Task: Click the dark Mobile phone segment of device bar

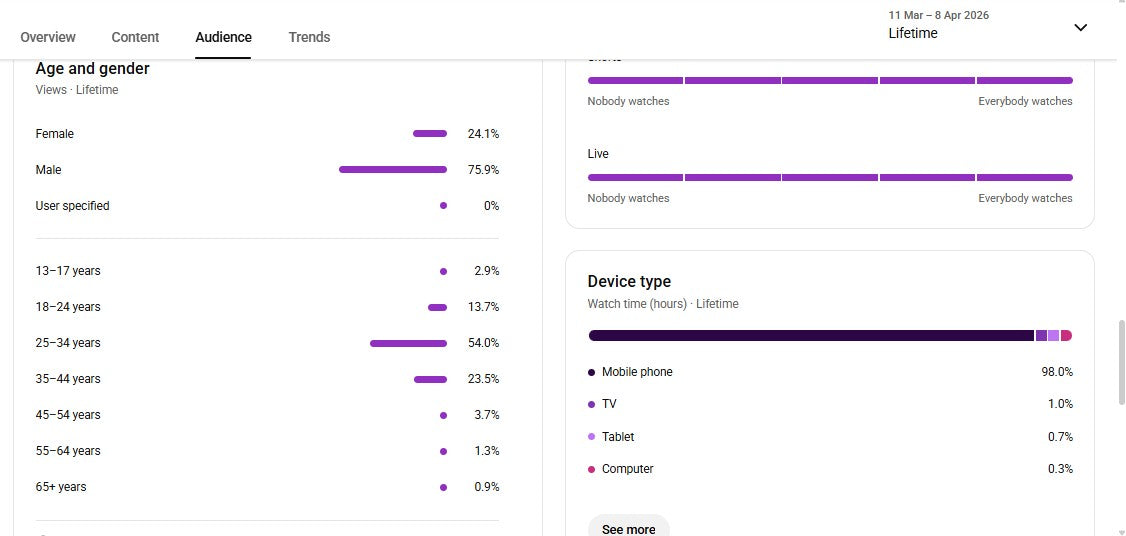Action: pos(811,336)
